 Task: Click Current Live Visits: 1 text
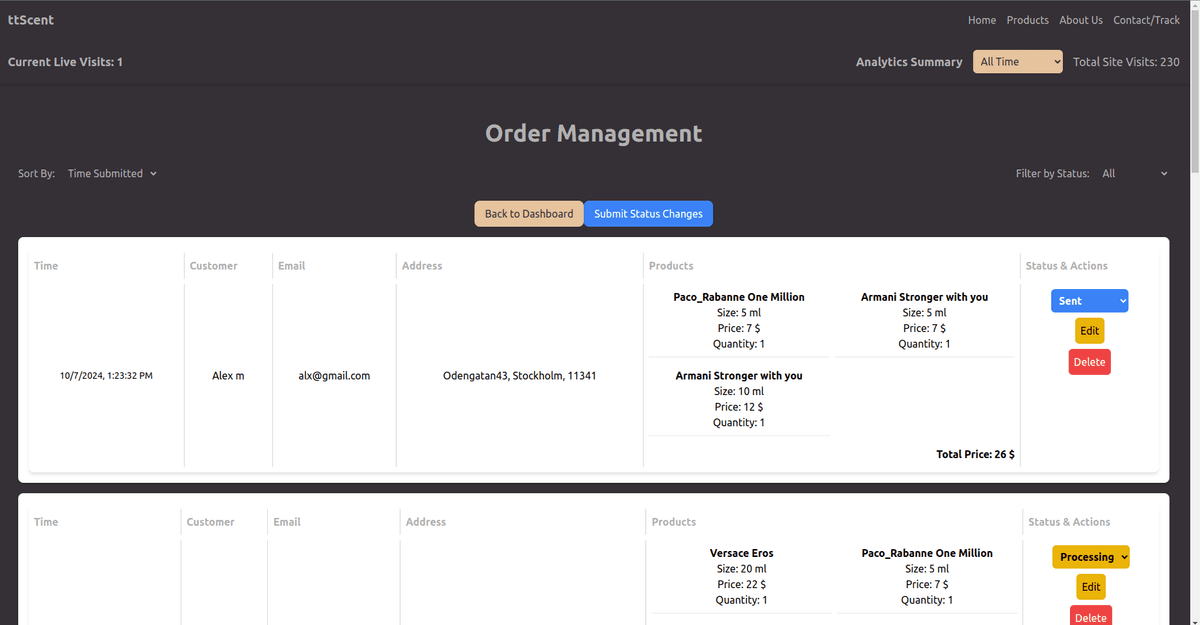[x=65, y=62]
